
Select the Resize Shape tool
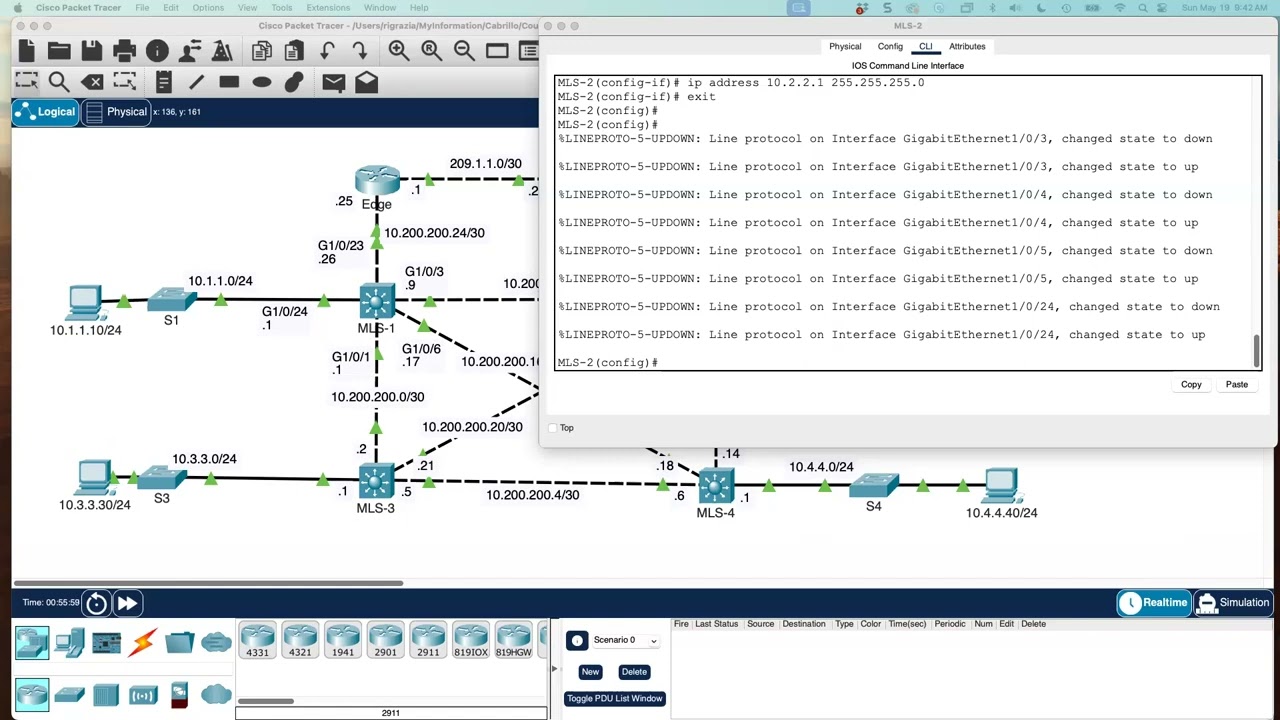(x=124, y=82)
